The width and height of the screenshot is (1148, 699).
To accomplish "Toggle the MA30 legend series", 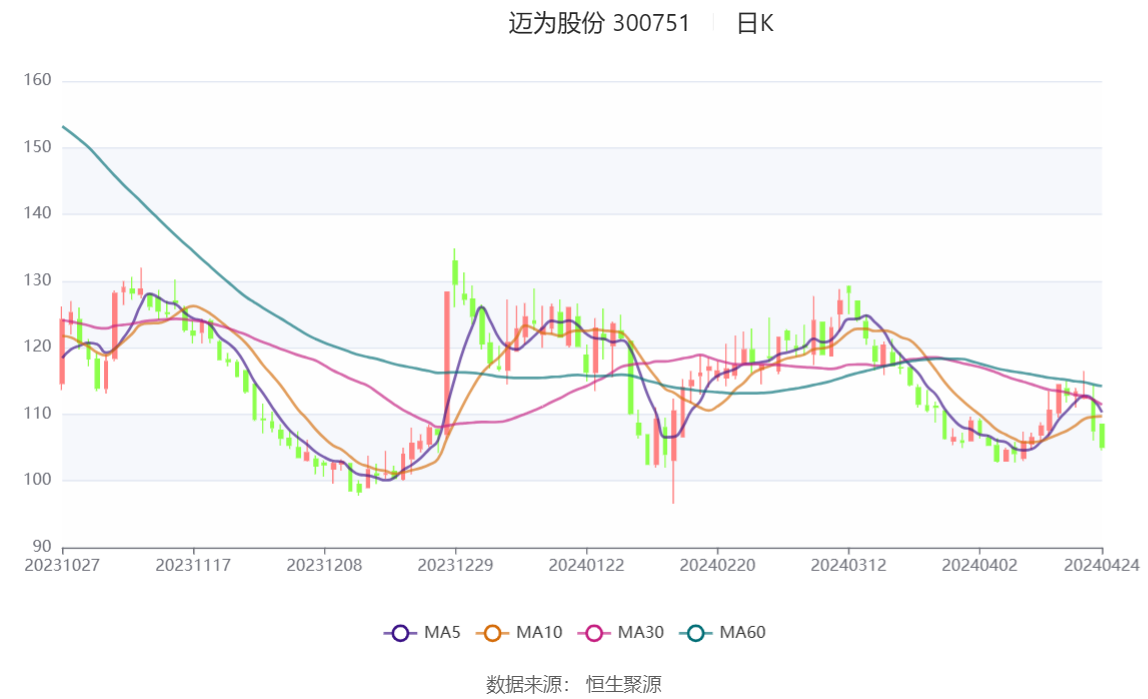I will click(x=621, y=632).
